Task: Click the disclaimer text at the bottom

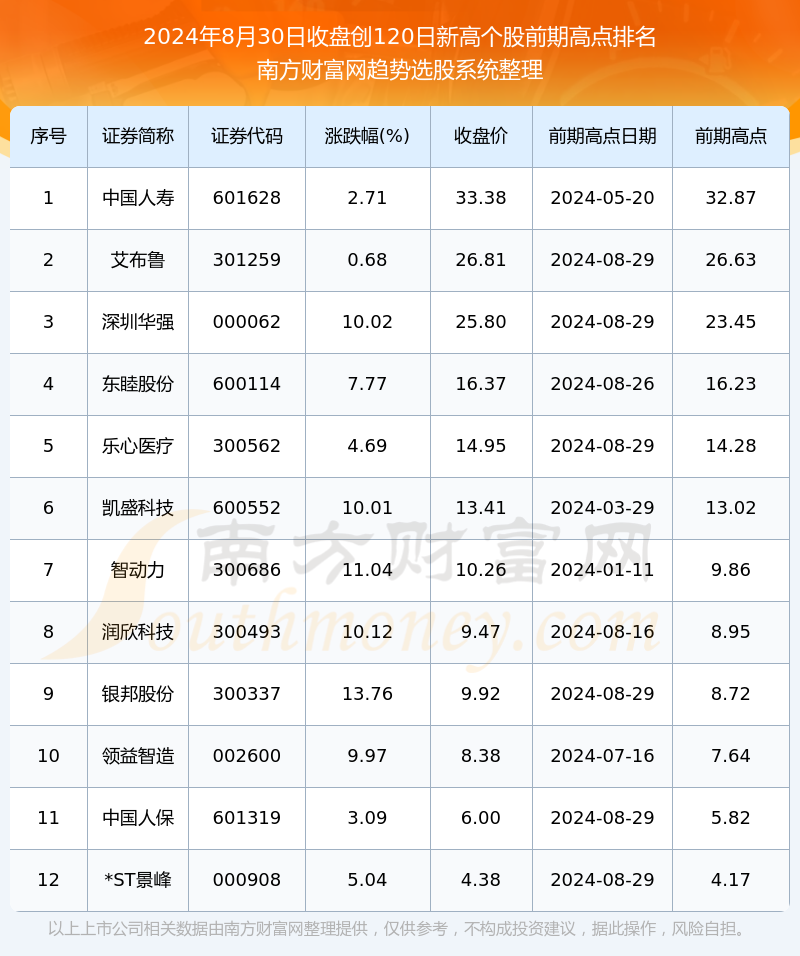Action: click(398, 929)
